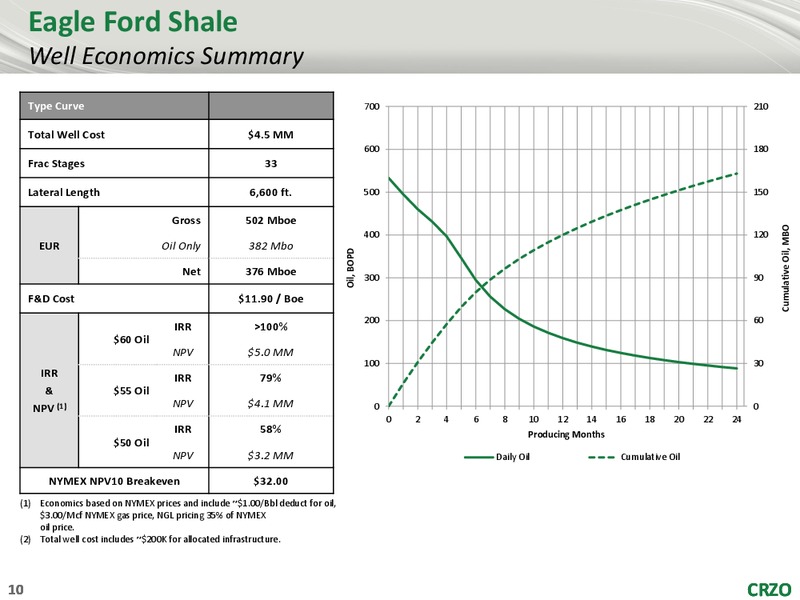Screen dimensions: 800x600
Task: Click the "Oil, BOPD" axis title
Action: pos(351,268)
